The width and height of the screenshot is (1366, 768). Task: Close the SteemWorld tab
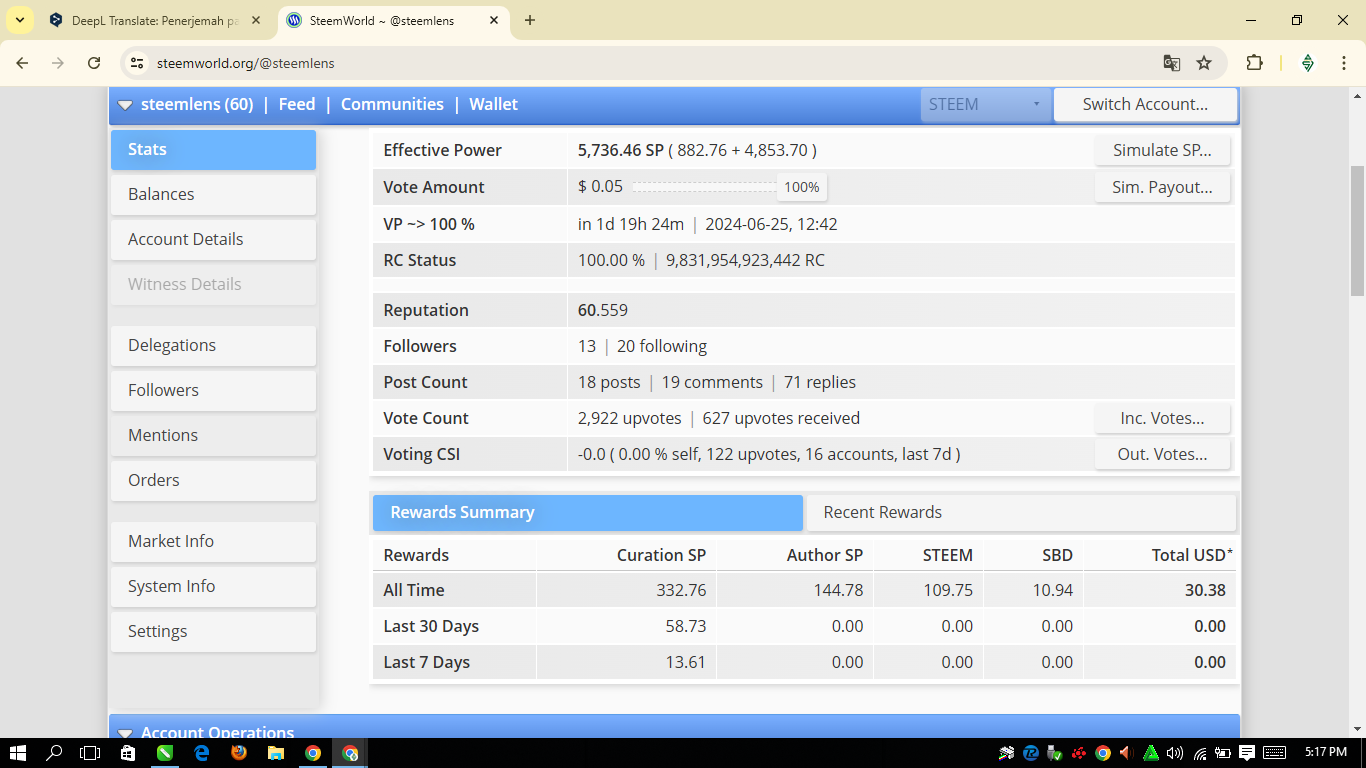pyautogui.click(x=493, y=20)
